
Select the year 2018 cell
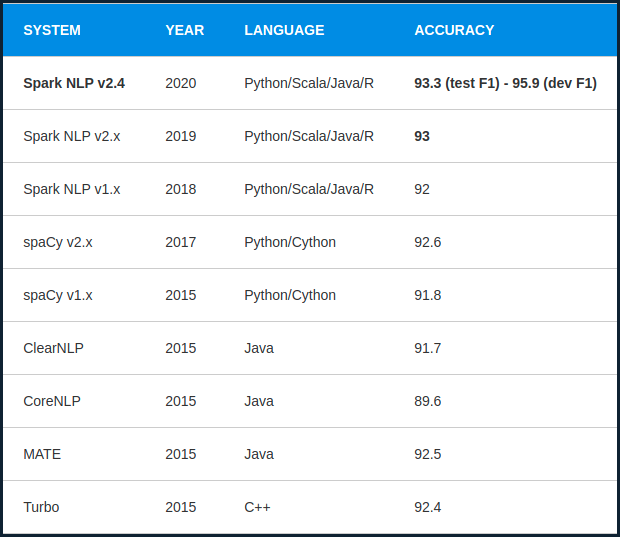(181, 189)
